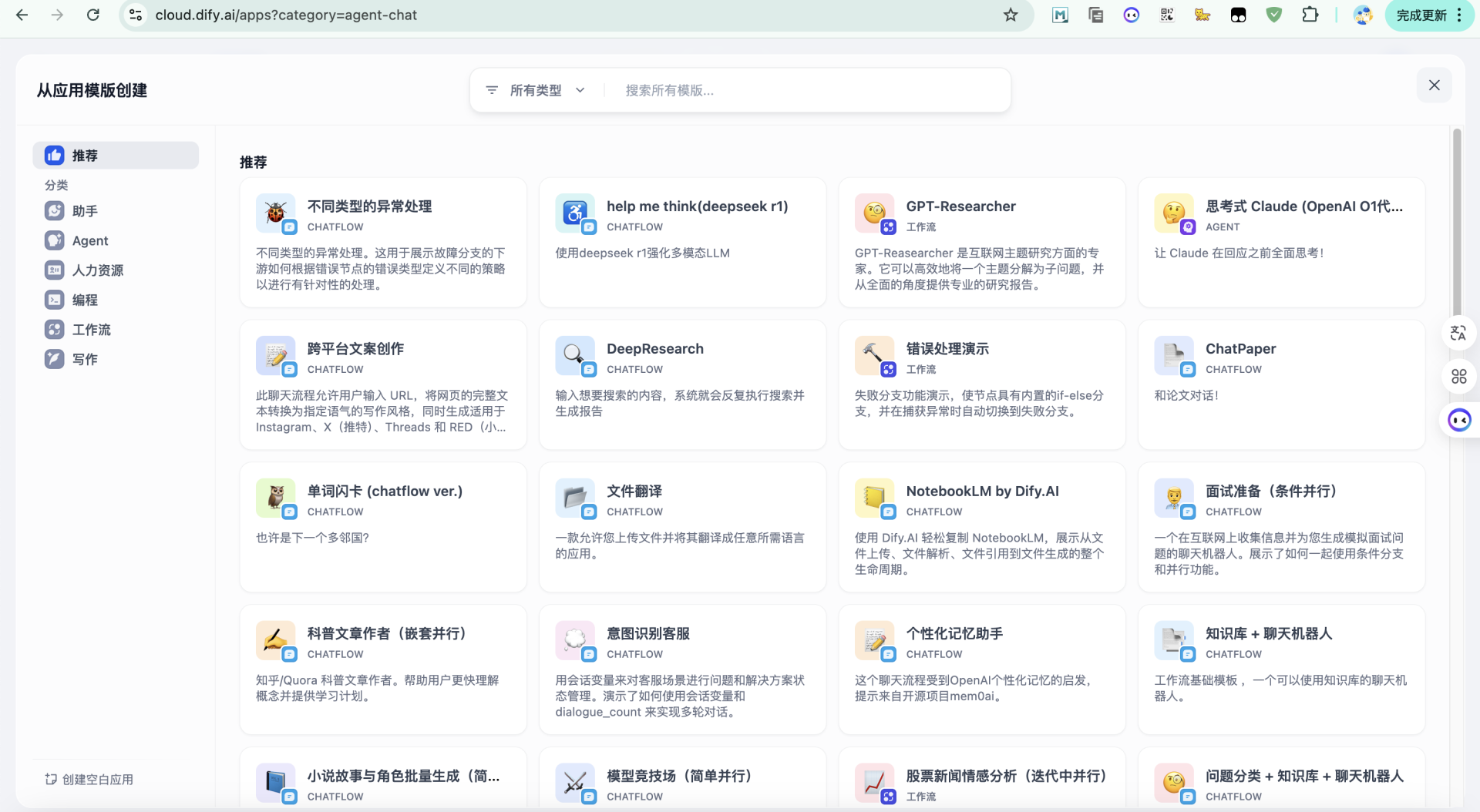
Task: Click the translate floating icon on right edge
Action: coord(1458,333)
